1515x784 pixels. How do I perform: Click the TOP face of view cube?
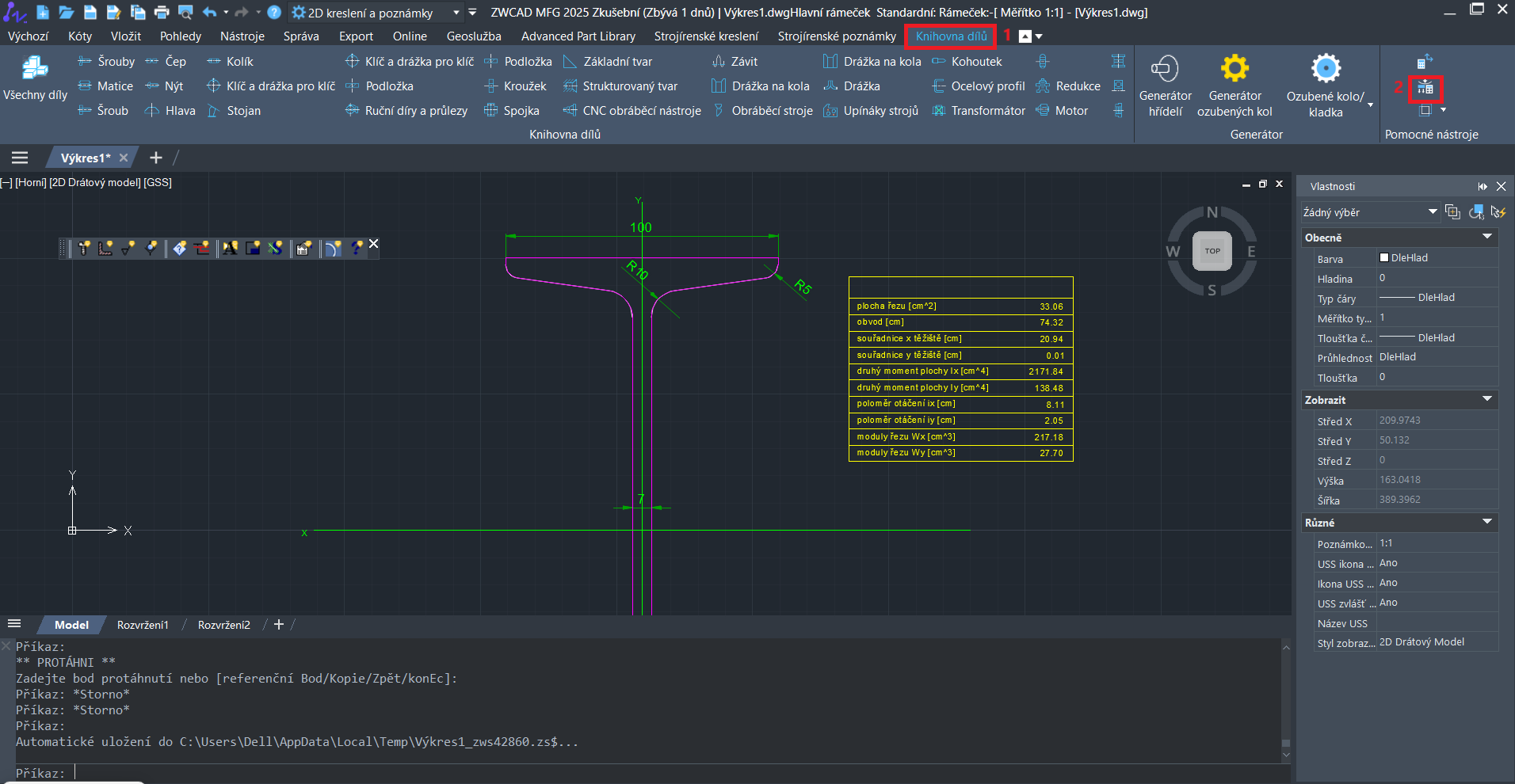pyautogui.click(x=1212, y=251)
